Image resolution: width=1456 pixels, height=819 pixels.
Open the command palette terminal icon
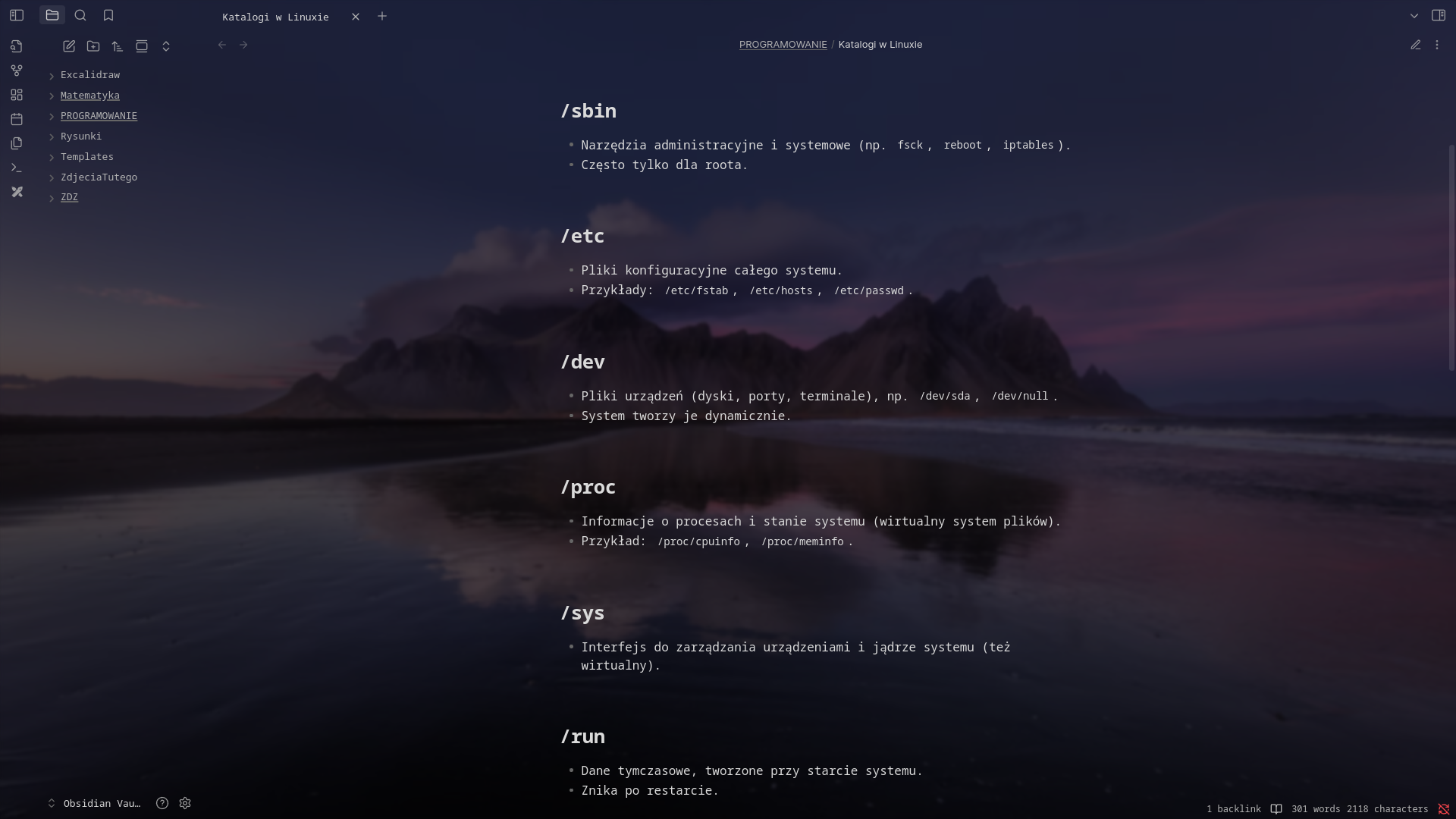tap(17, 168)
